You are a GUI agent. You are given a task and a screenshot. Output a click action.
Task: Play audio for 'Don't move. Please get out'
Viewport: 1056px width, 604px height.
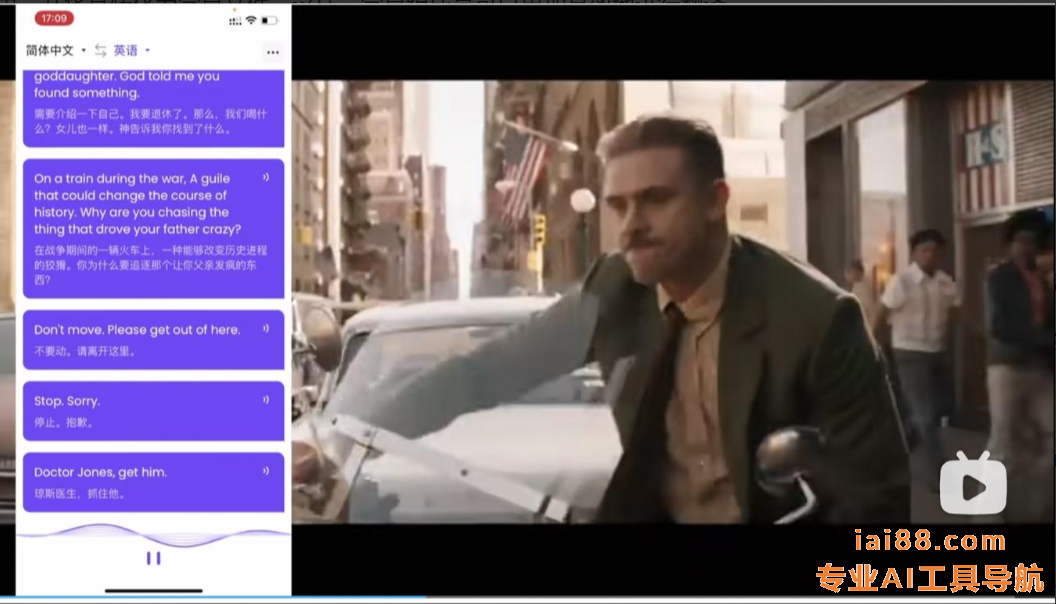(x=266, y=329)
